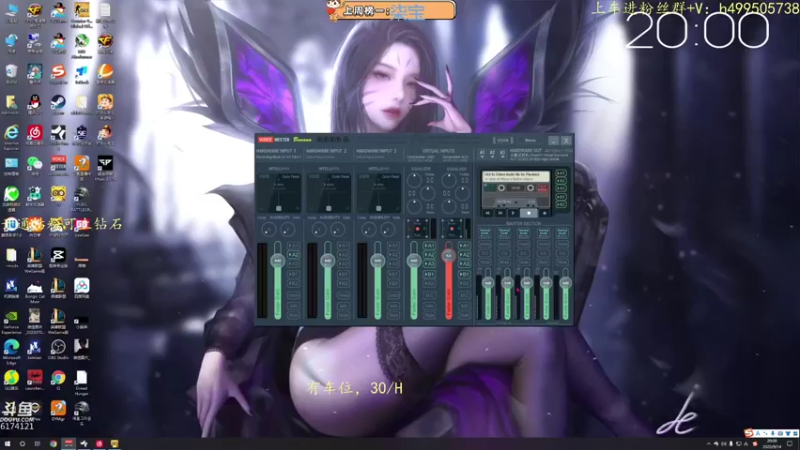This screenshot has width=800, height=450.
Task: Open the OBS Studio desktop icon
Action: pyautogui.click(x=58, y=349)
